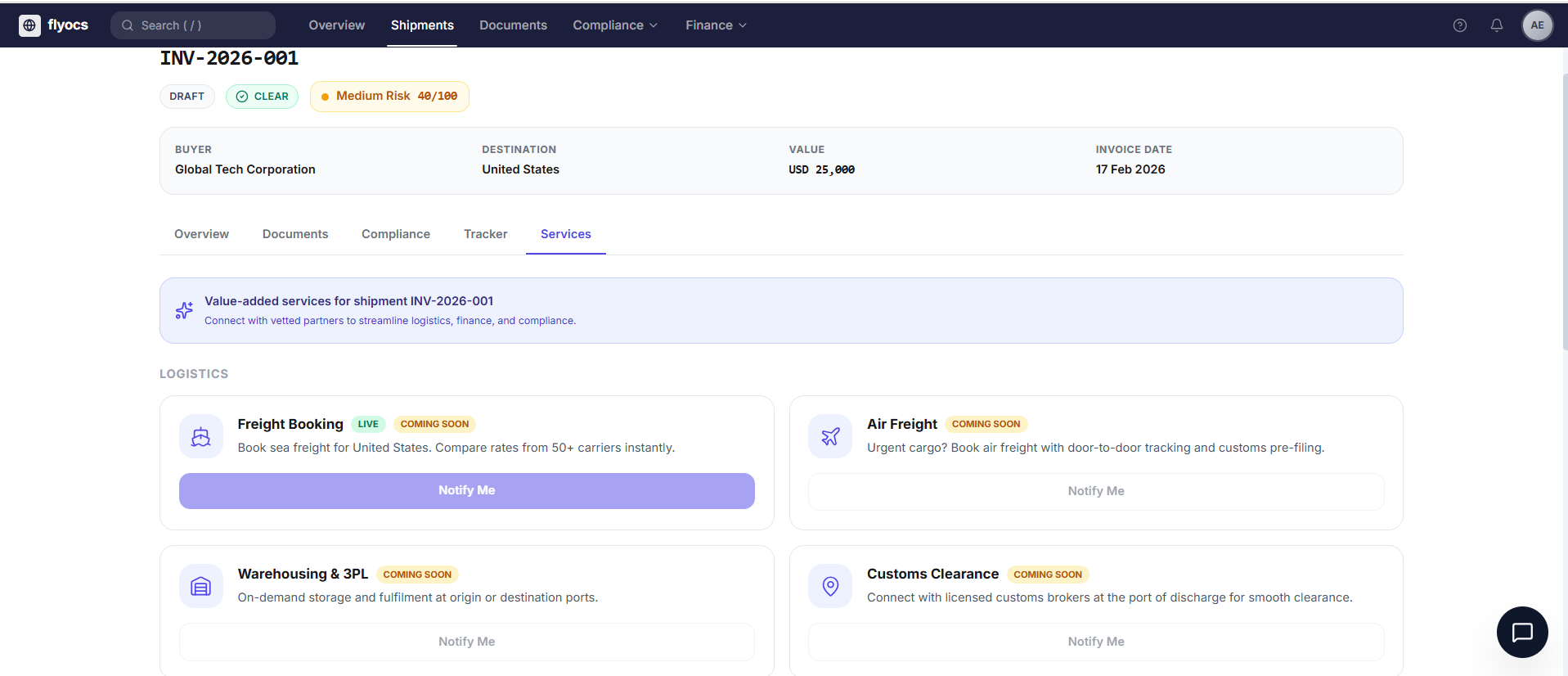Click the Freight Booking ship icon
Viewport: 1568px width, 676px height.
click(201, 437)
